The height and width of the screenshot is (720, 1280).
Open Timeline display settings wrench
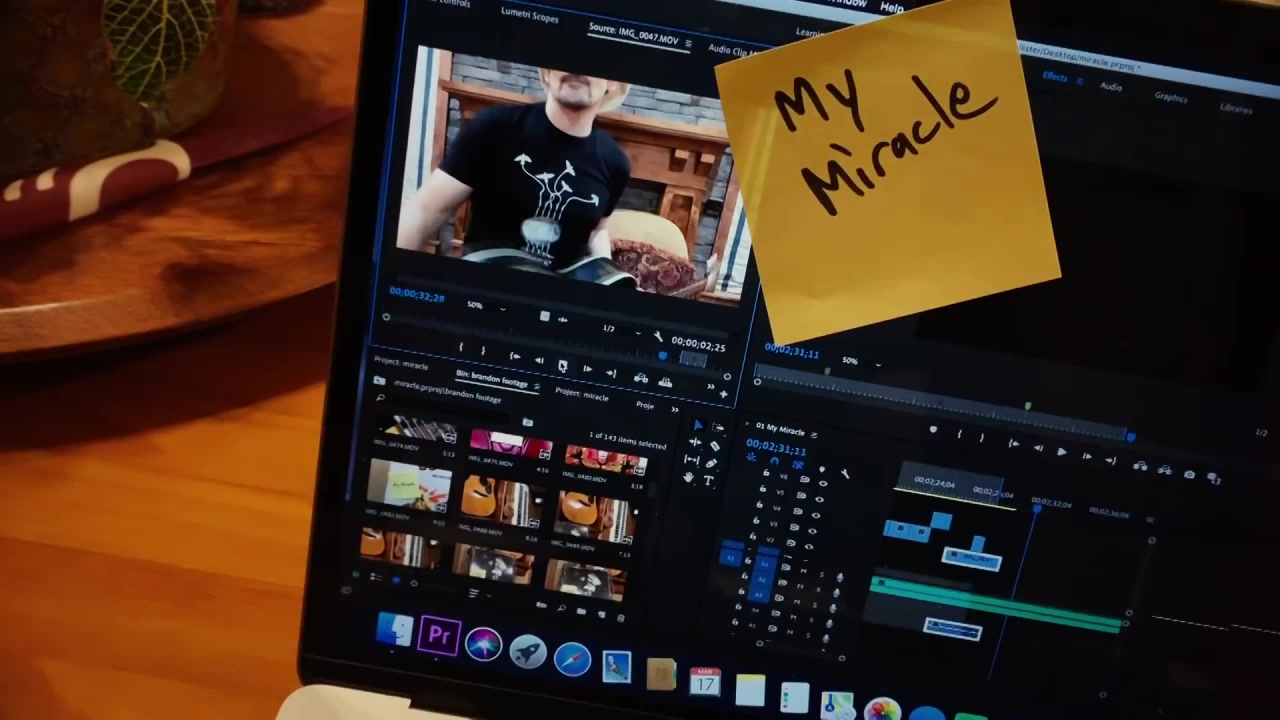845,474
